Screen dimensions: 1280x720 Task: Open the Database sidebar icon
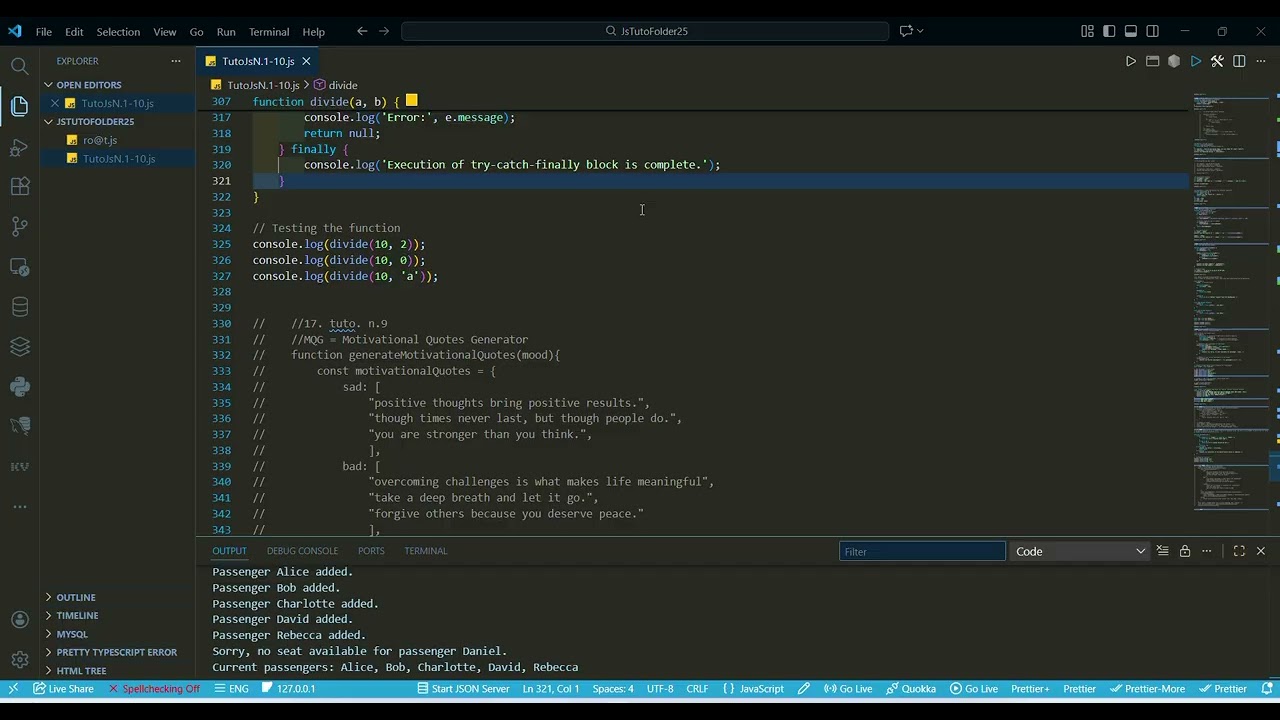coord(19,307)
